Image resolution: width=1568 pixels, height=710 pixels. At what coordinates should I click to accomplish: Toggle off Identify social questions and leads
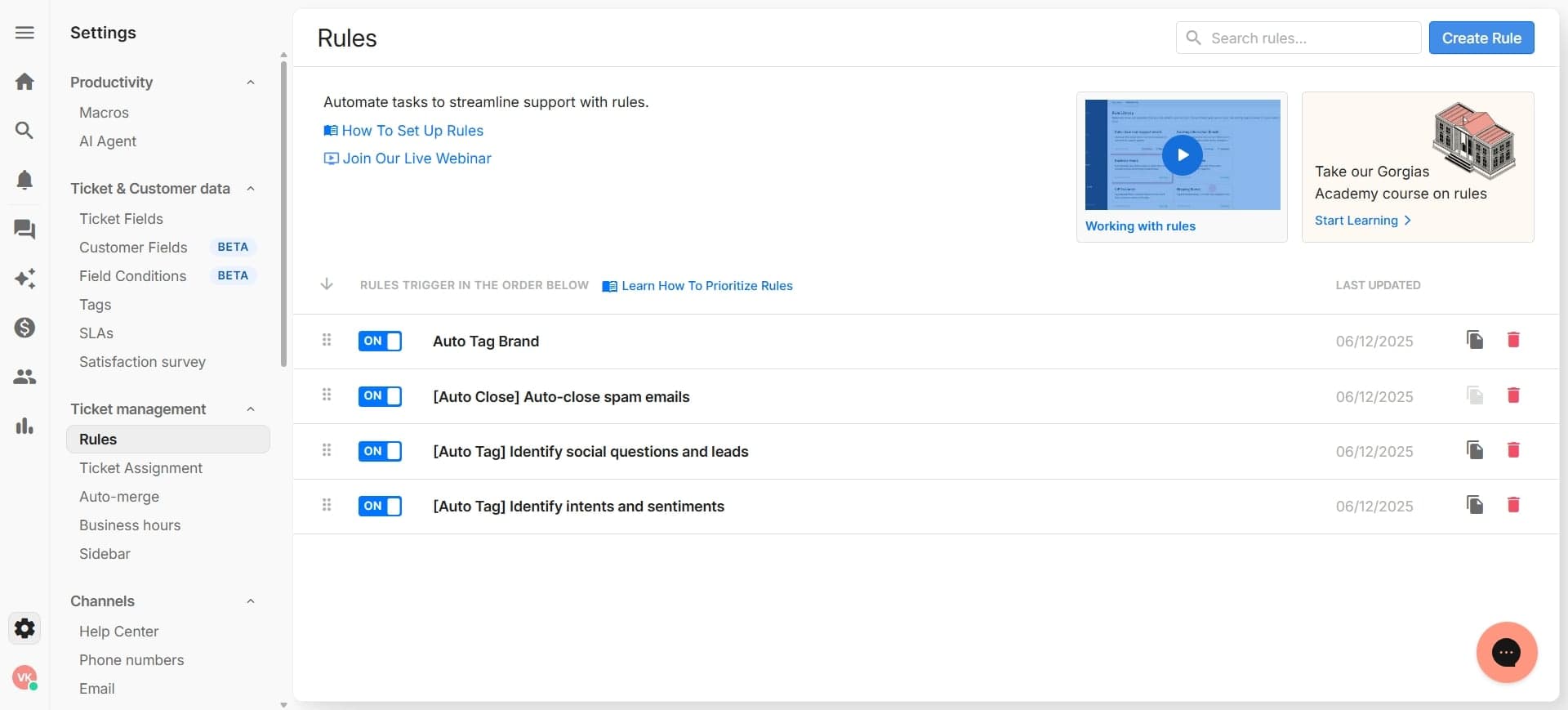pos(380,451)
